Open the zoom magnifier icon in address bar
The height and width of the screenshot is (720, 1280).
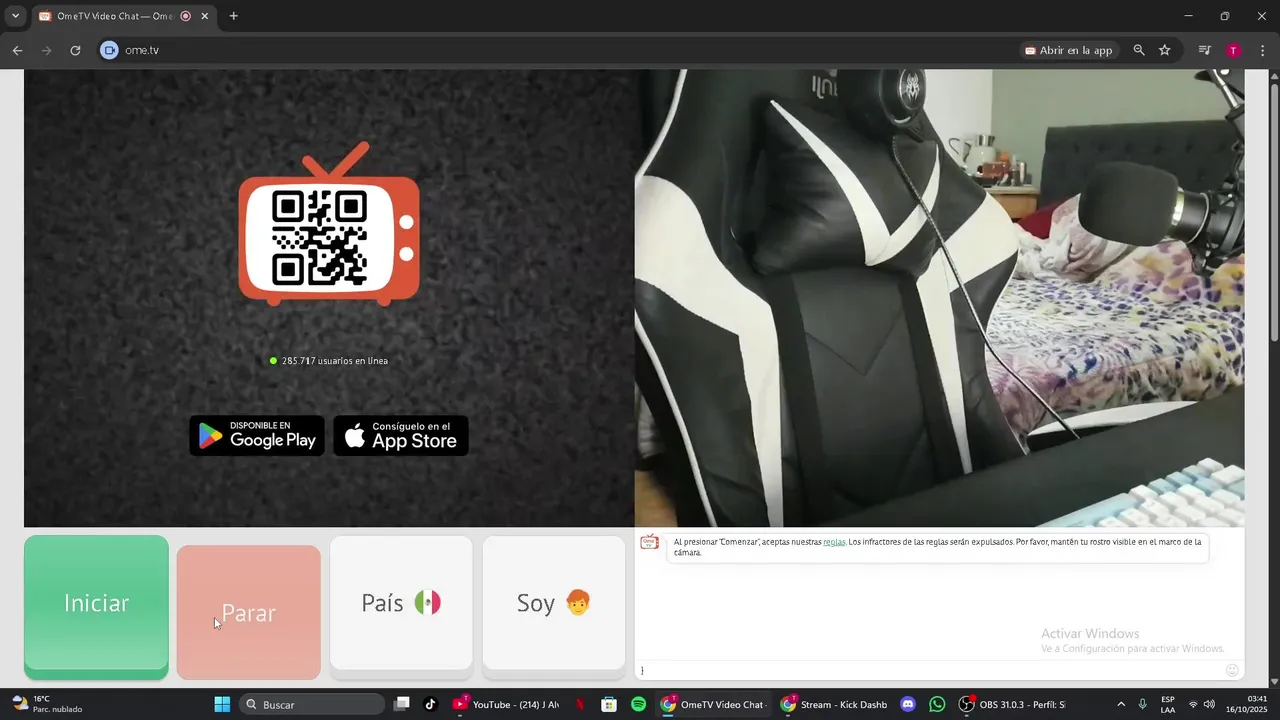pyautogui.click(x=1139, y=50)
